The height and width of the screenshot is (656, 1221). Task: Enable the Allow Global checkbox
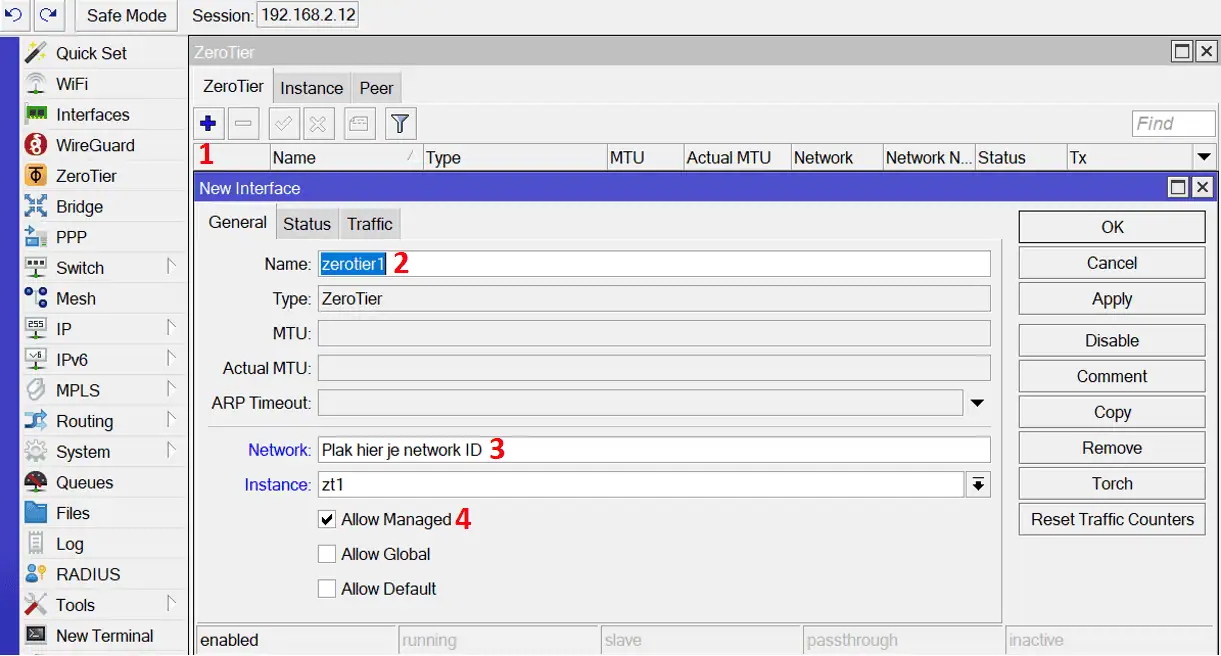tap(327, 554)
